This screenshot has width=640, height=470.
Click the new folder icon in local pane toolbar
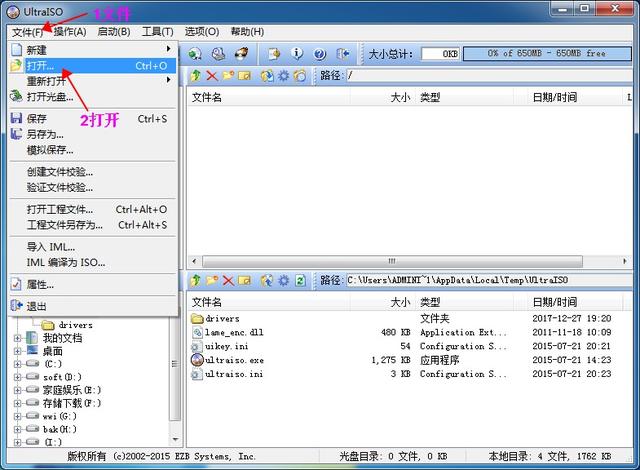[212, 280]
